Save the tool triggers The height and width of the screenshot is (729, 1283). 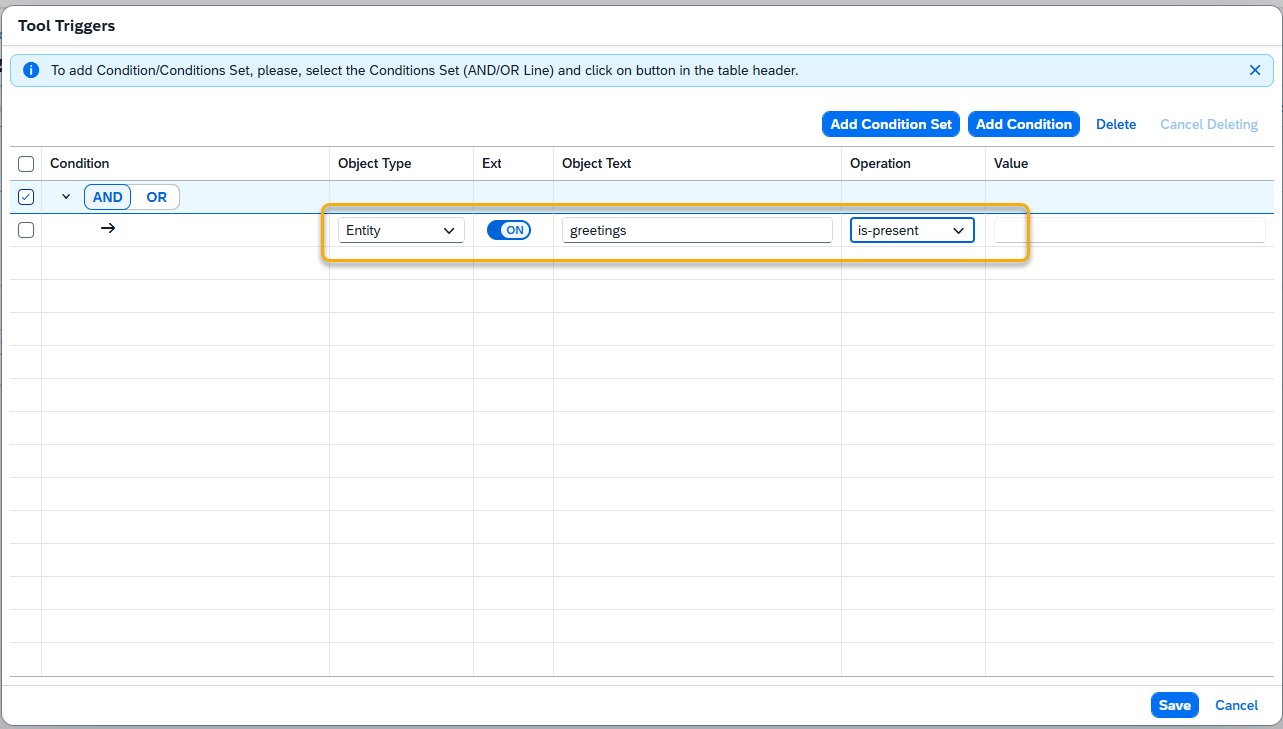pyautogui.click(x=1174, y=705)
